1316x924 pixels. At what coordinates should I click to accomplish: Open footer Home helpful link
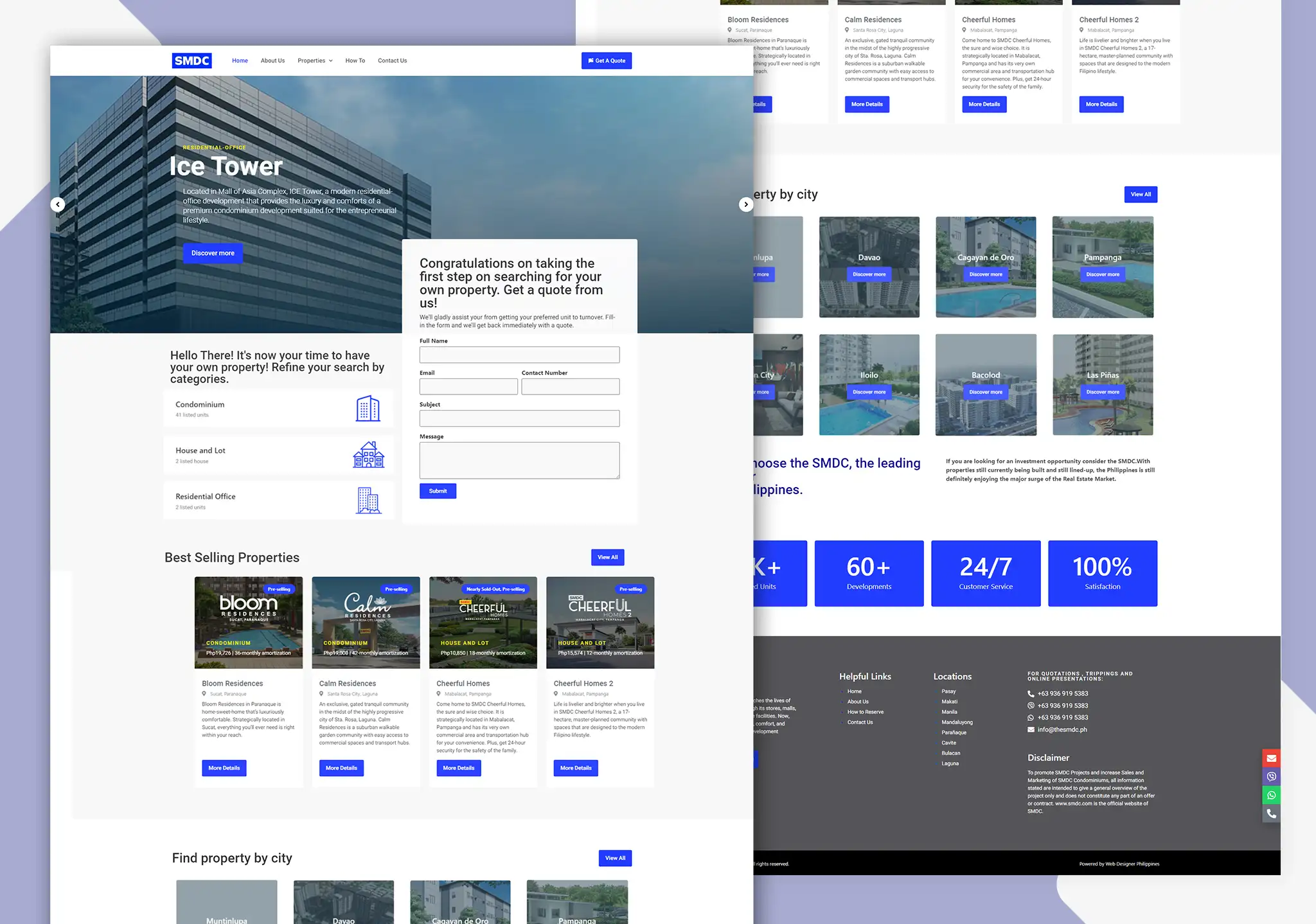(854, 691)
